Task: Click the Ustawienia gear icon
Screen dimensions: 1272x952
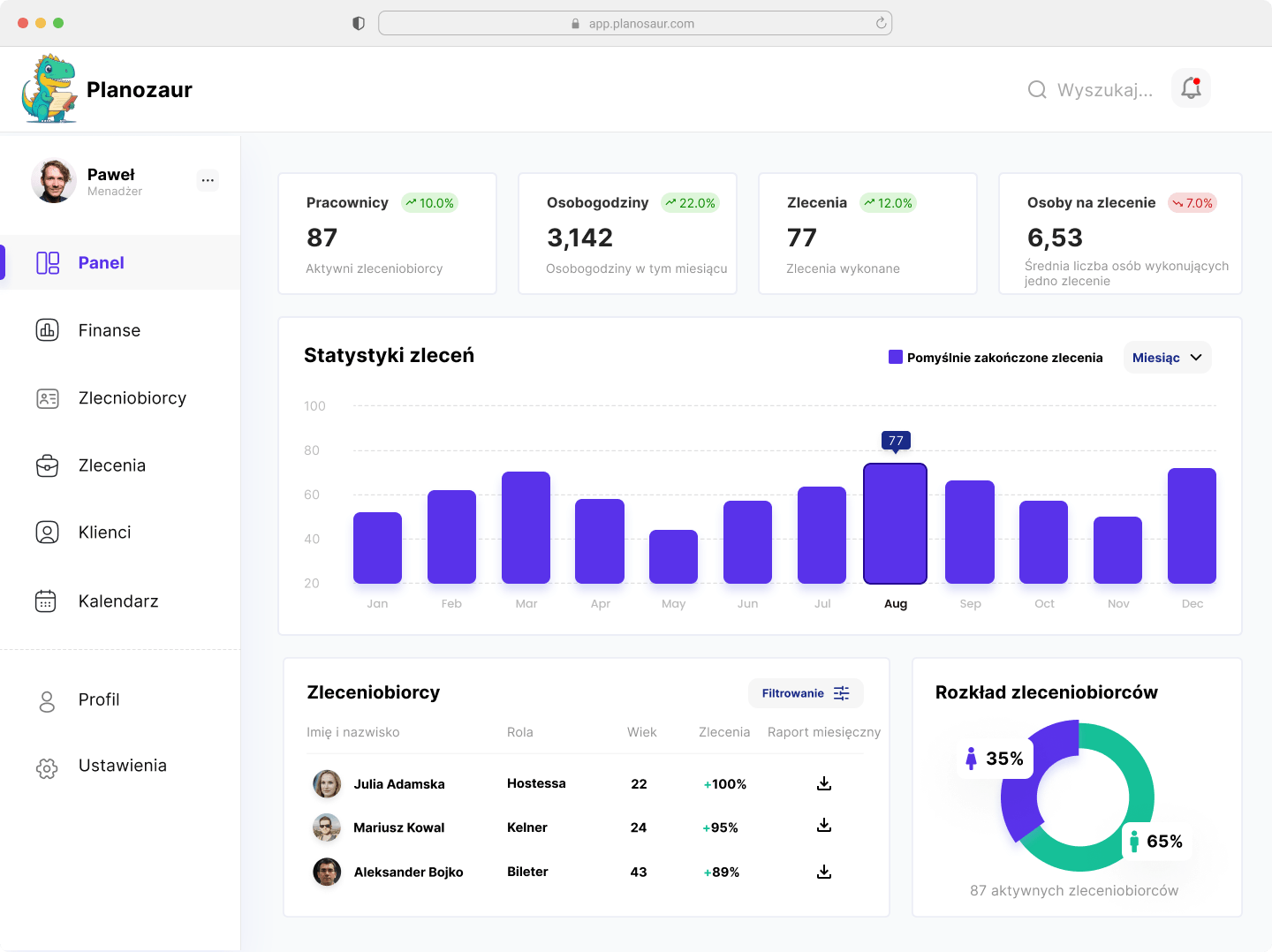Action: [47, 768]
